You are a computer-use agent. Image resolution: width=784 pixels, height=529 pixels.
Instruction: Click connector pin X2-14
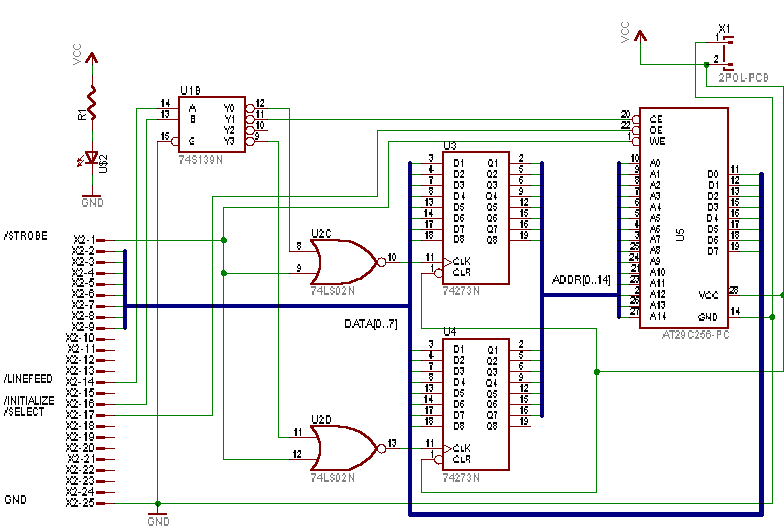[90, 382]
